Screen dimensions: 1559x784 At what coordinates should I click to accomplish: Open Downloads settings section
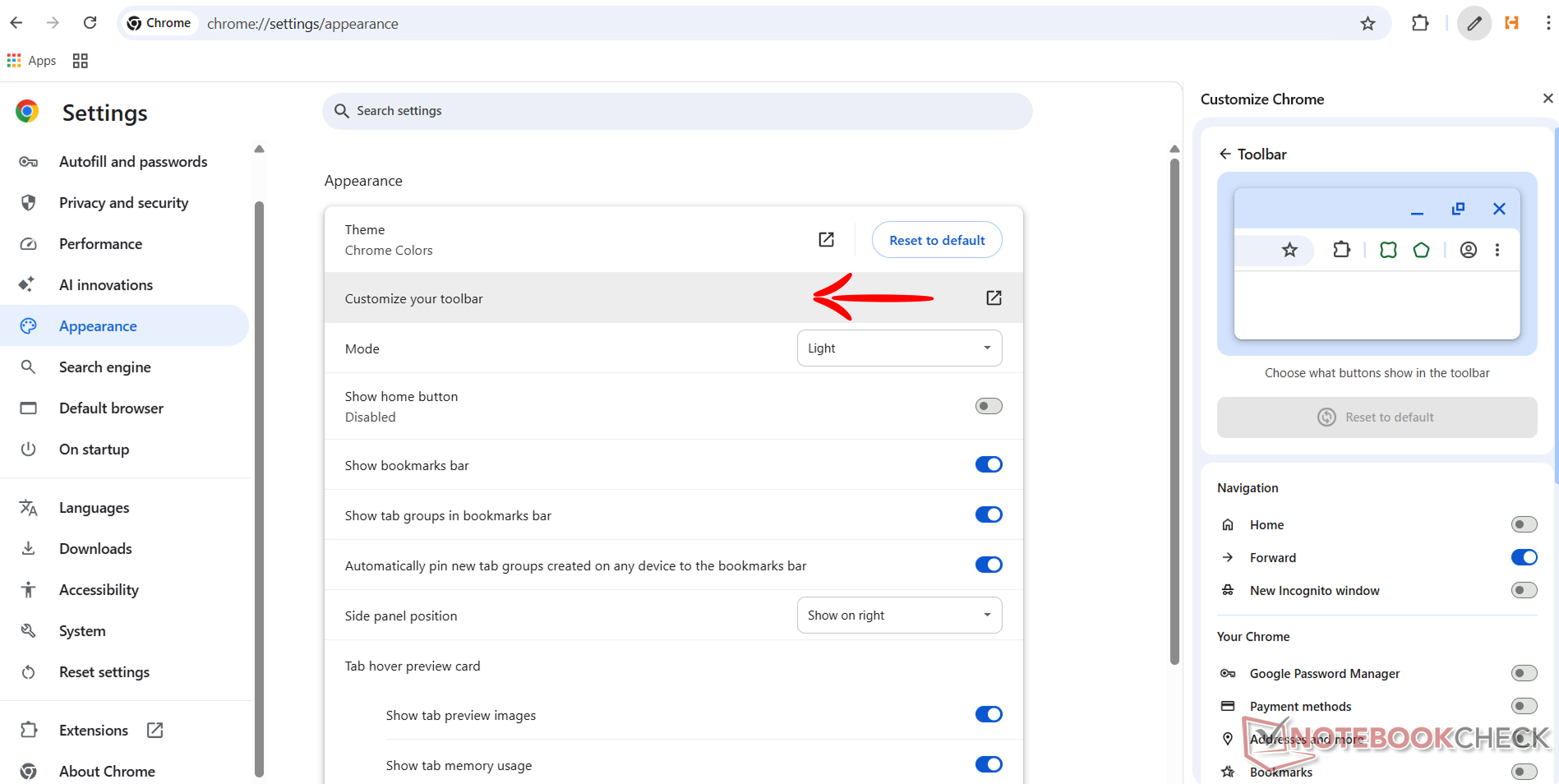tap(95, 549)
